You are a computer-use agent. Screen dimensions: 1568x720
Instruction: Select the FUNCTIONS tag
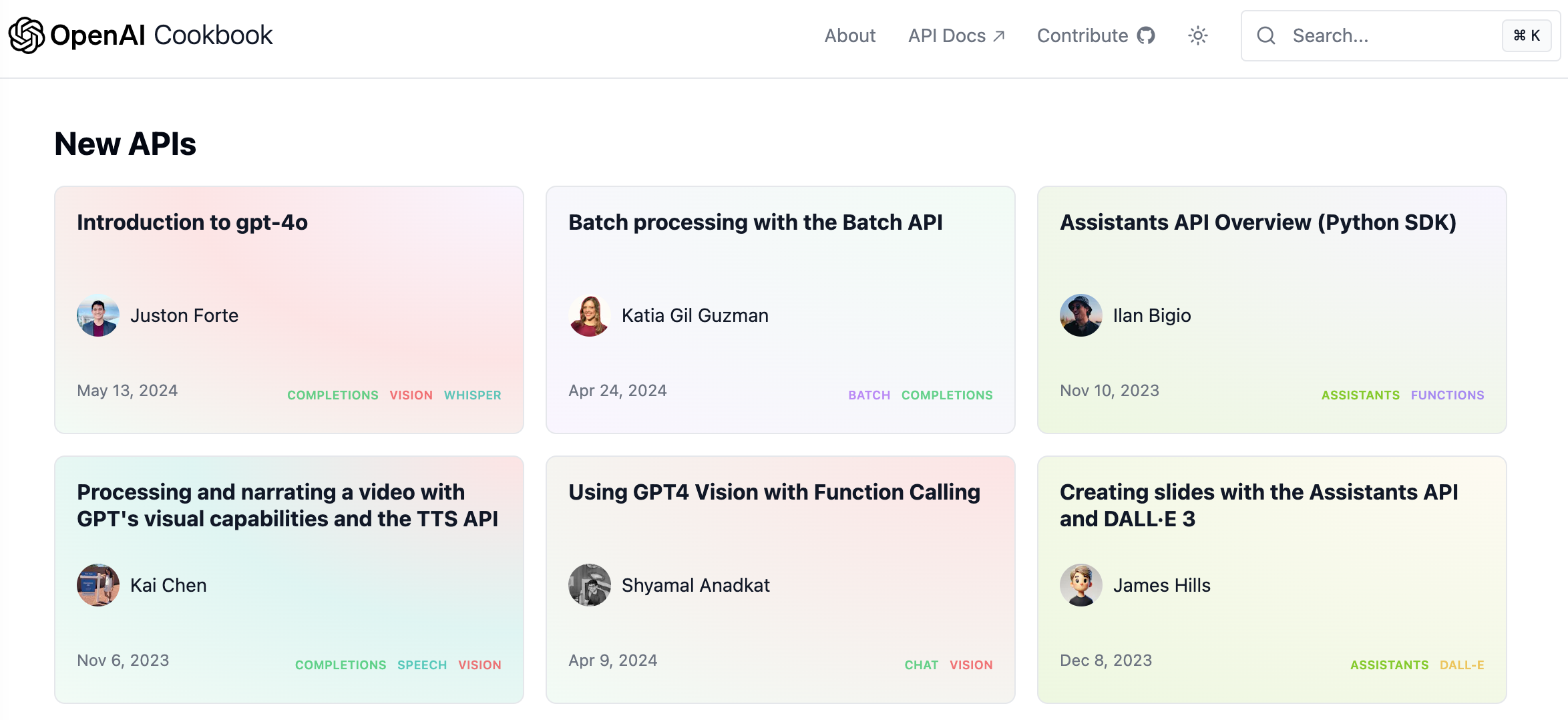point(1448,395)
